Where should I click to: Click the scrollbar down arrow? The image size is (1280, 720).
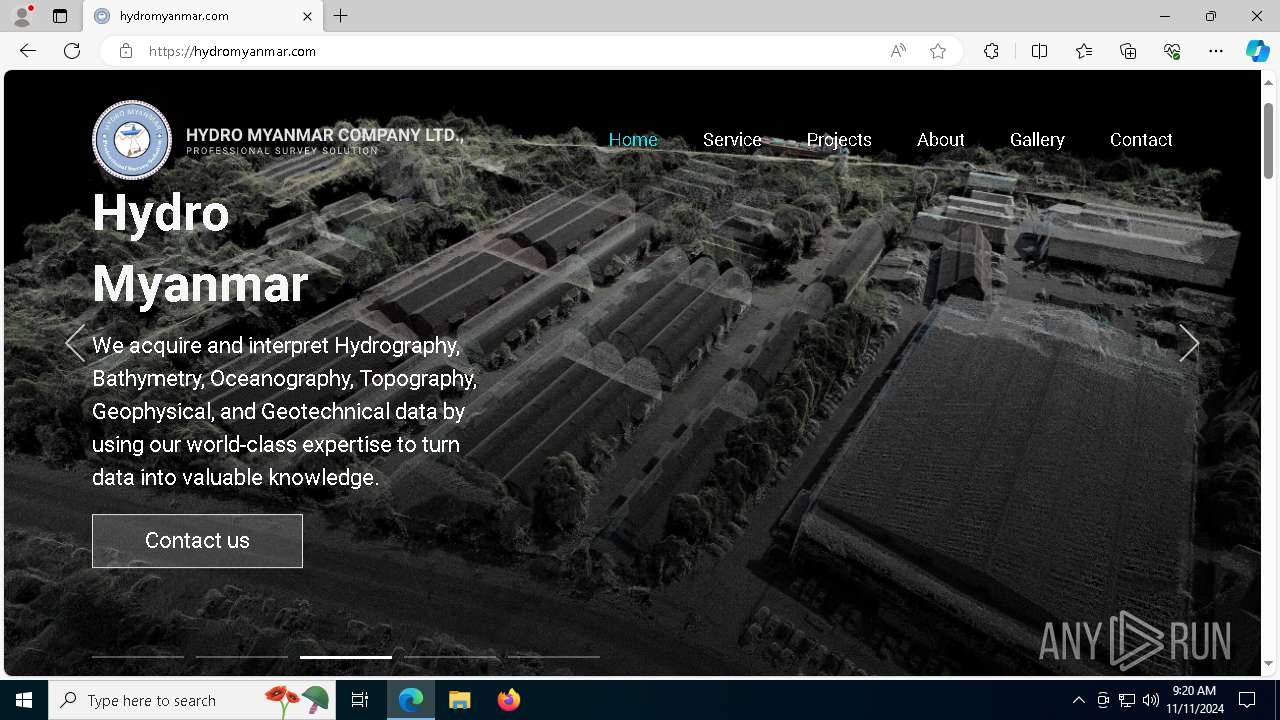[x=1268, y=664]
